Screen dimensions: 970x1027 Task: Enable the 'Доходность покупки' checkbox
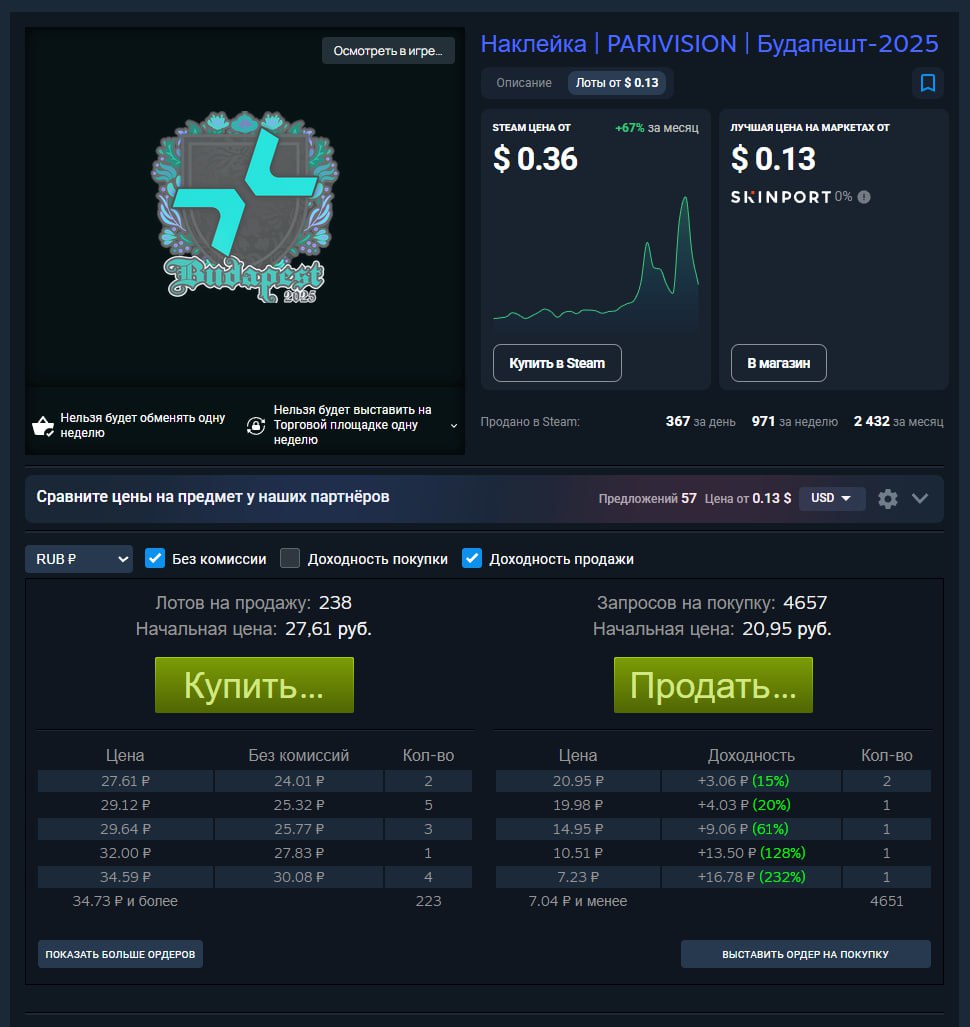tap(290, 559)
